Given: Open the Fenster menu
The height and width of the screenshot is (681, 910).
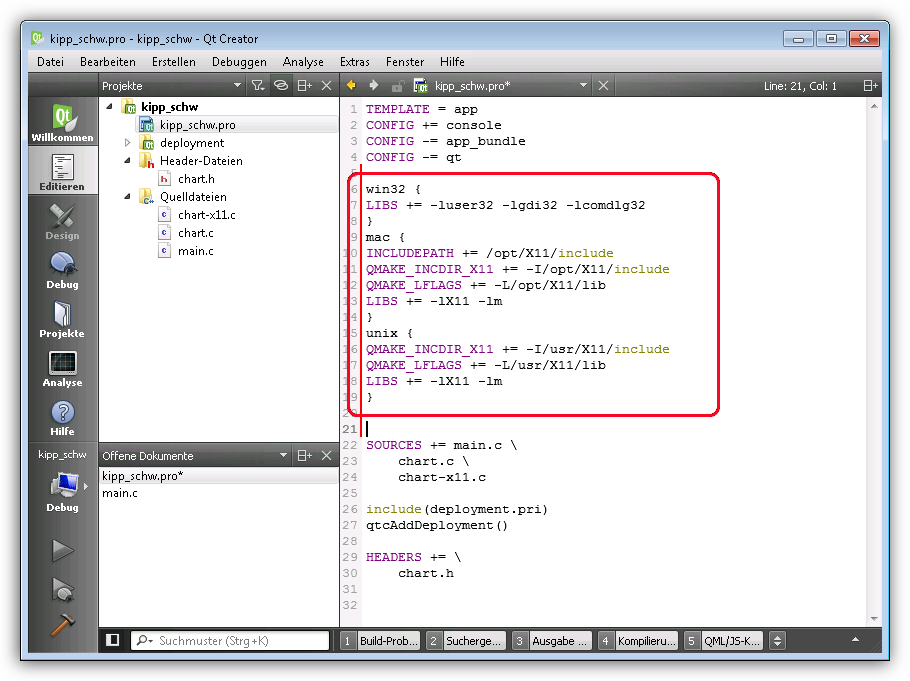Looking at the screenshot, I should 405,62.
